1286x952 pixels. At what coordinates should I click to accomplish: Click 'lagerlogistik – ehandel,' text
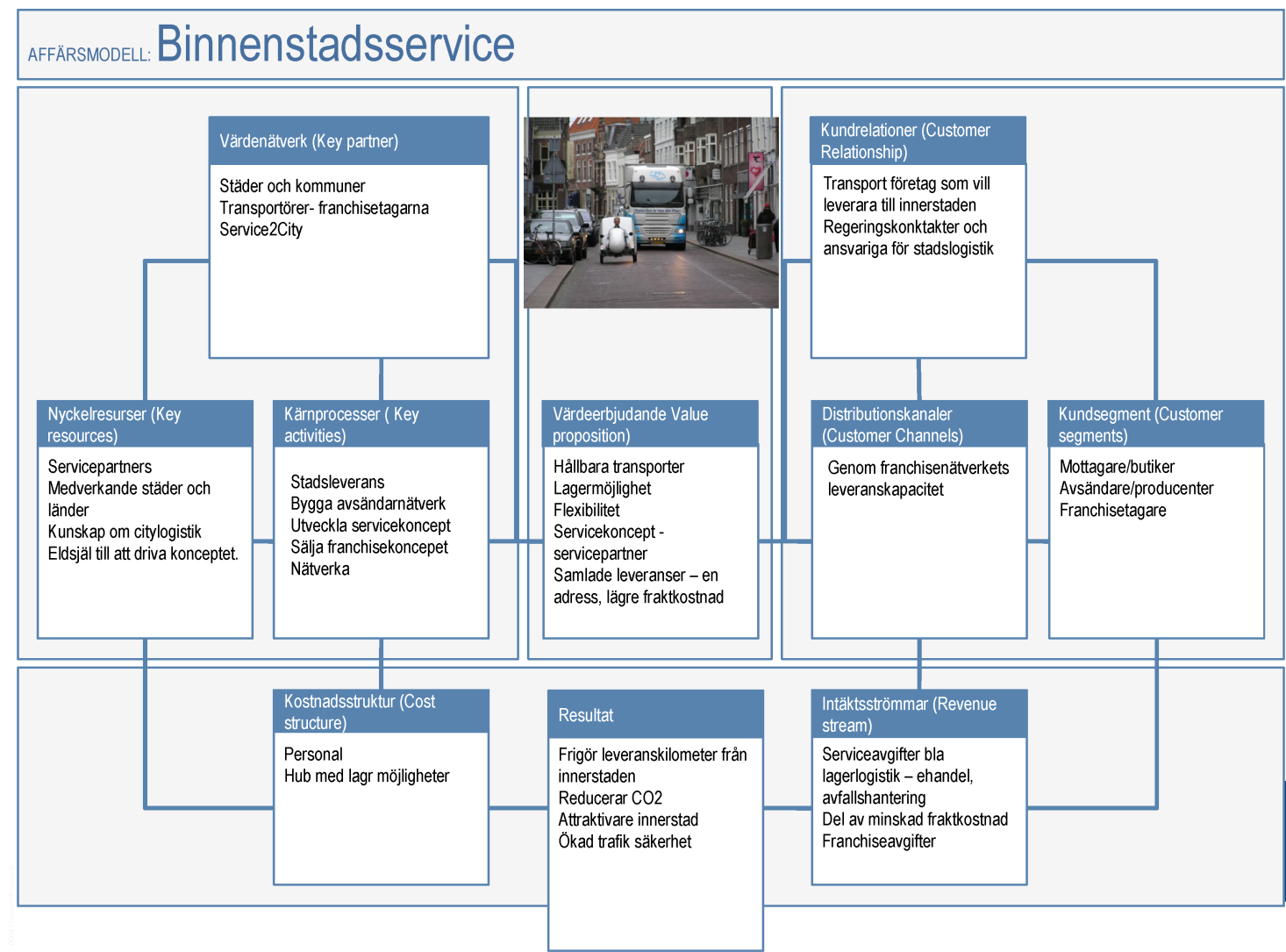897,777
